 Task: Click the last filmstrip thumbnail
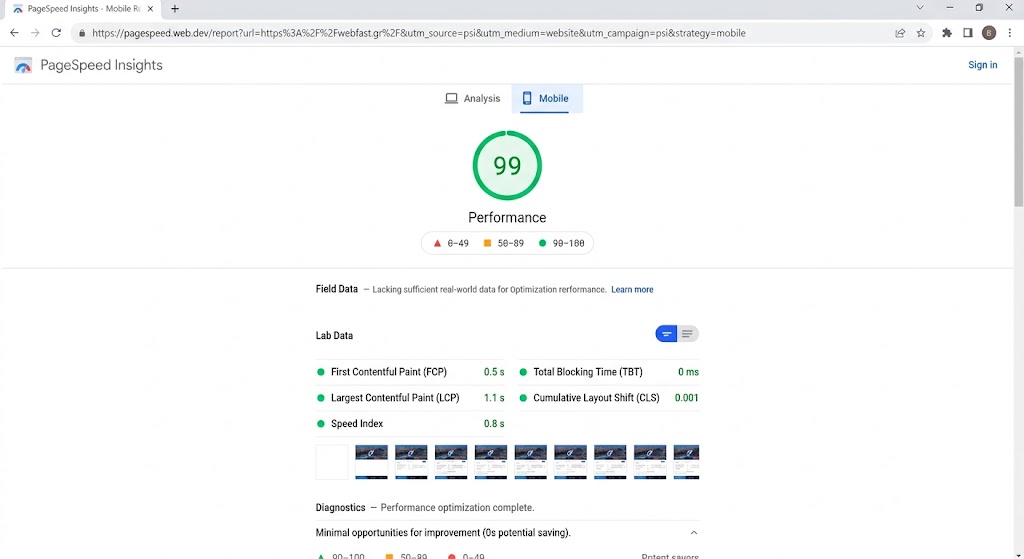pos(686,462)
